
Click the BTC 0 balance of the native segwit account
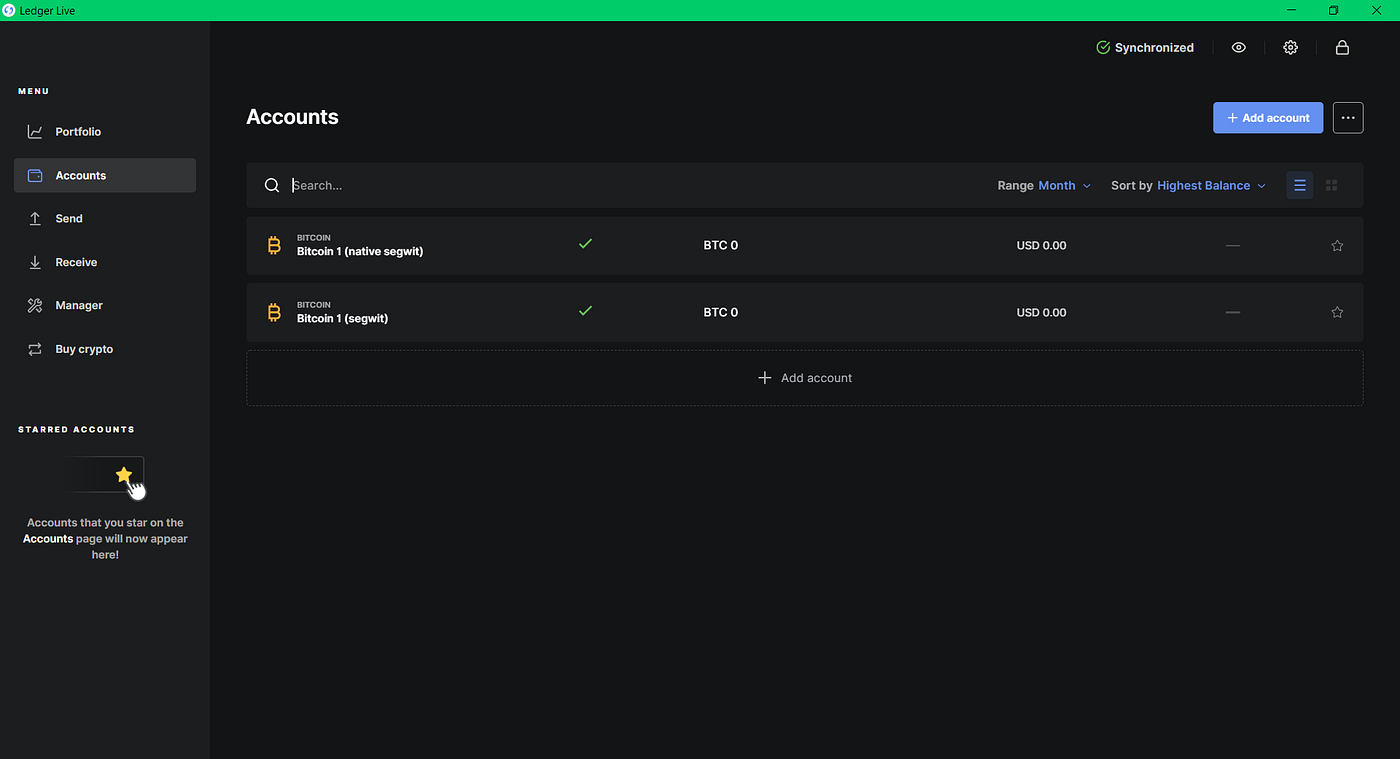721,246
